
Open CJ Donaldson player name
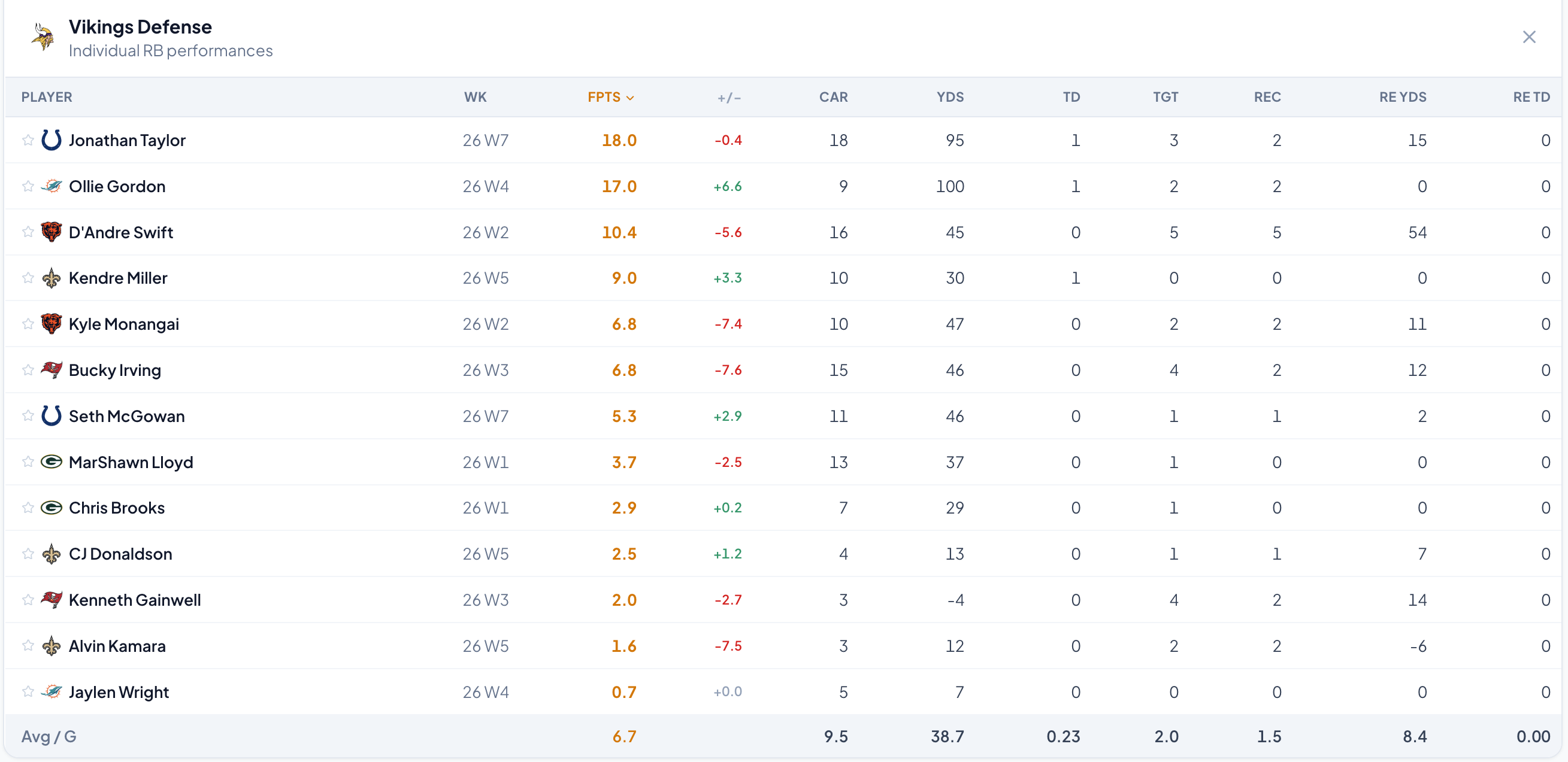coord(120,554)
